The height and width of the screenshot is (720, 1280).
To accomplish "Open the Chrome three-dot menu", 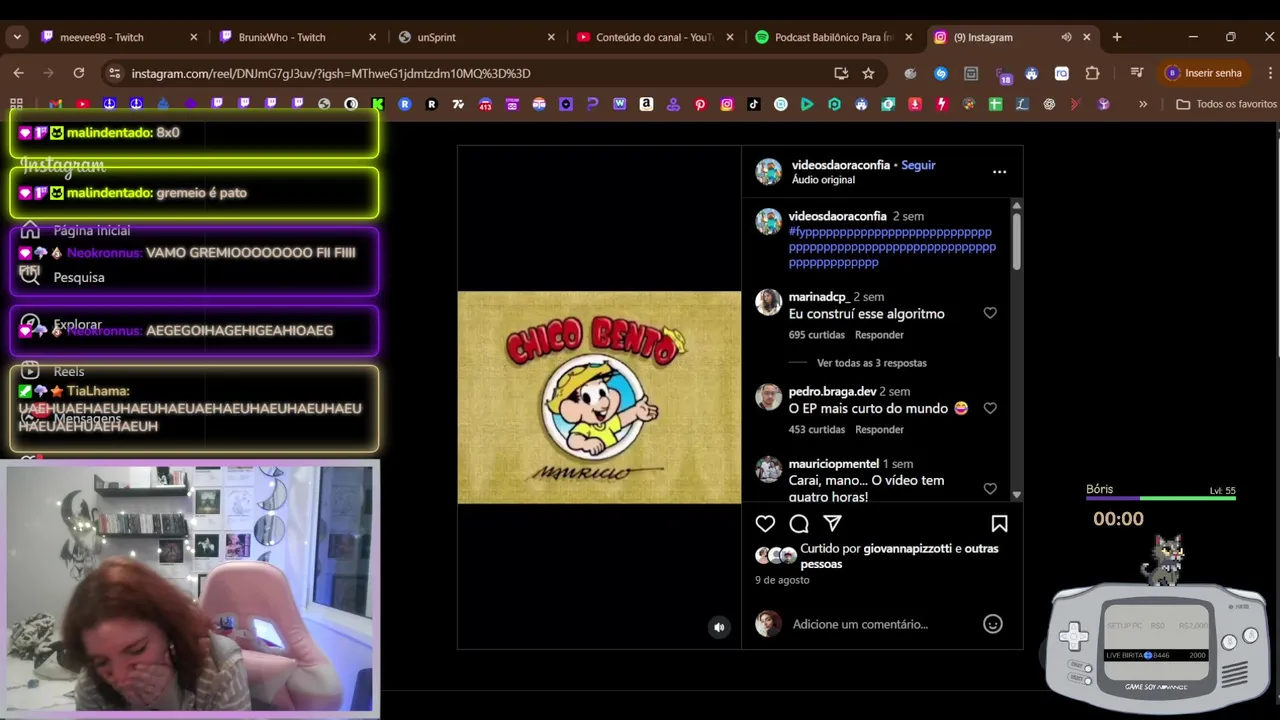I will click(1269, 73).
